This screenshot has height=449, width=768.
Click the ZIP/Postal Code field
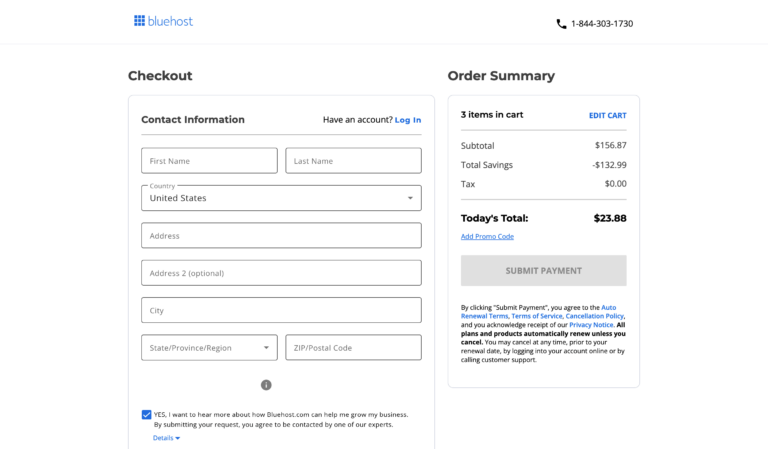pos(353,348)
